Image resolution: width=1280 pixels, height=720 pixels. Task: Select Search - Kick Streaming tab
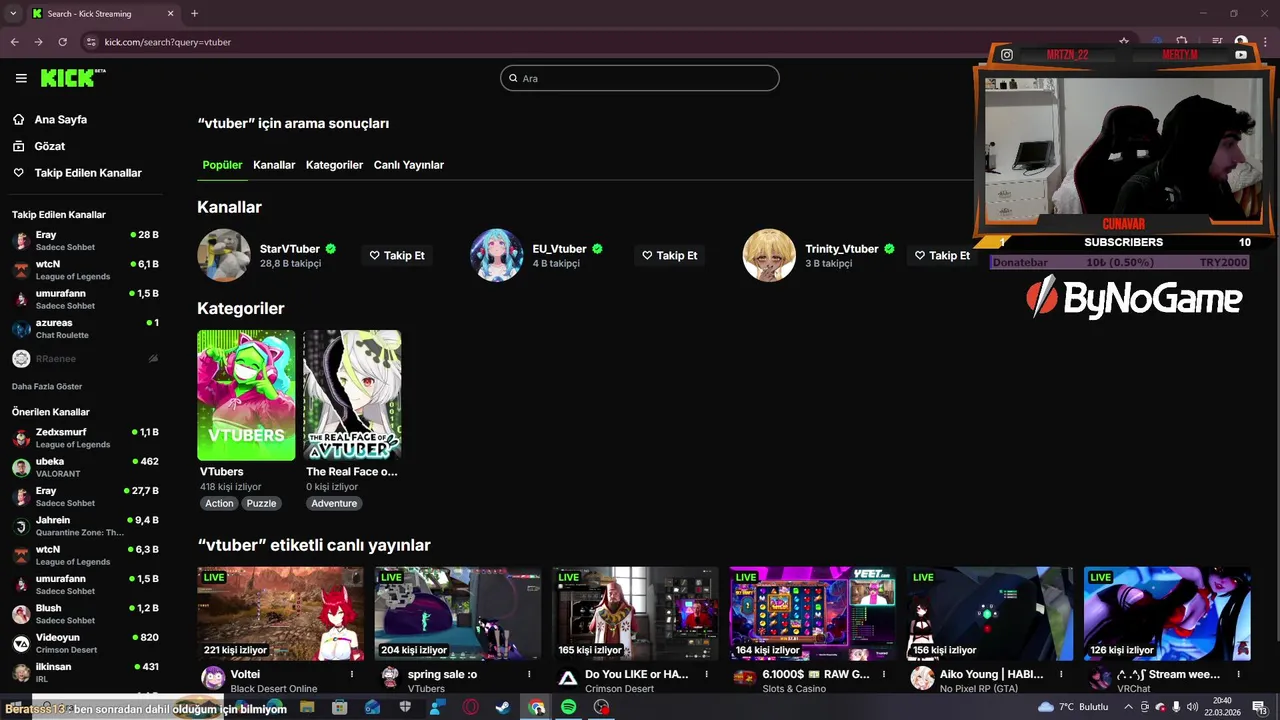coord(103,14)
